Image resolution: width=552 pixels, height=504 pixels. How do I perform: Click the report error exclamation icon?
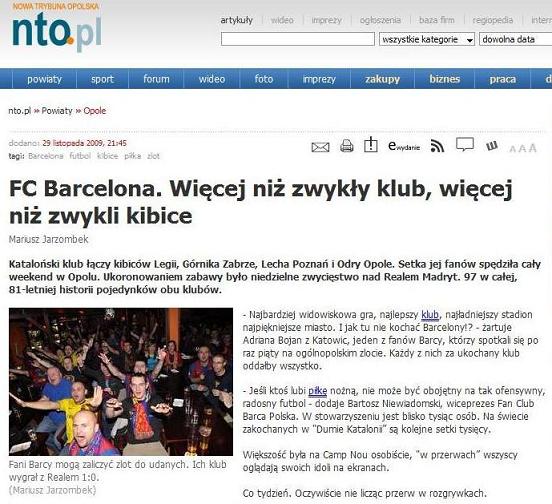tap(370, 145)
